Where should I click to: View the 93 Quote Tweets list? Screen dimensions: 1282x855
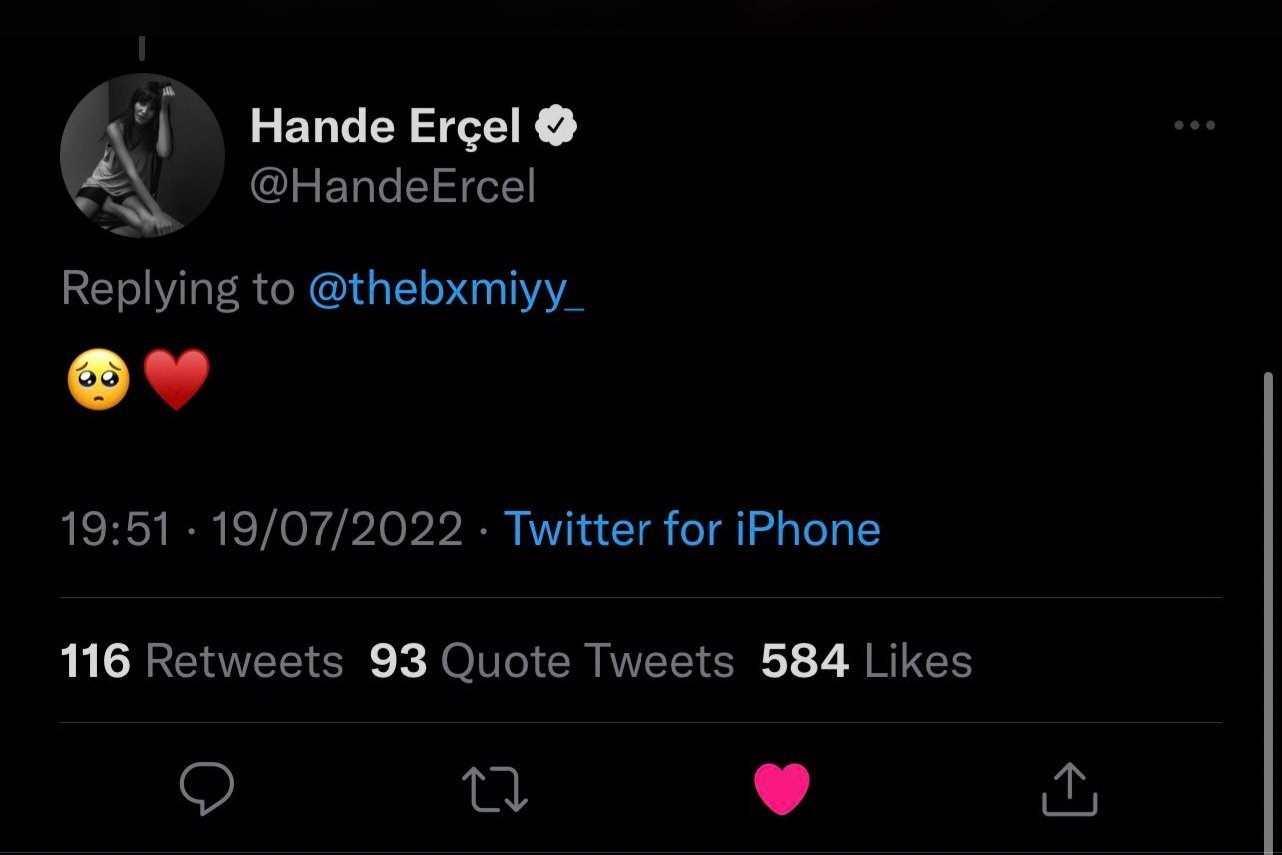552,661
